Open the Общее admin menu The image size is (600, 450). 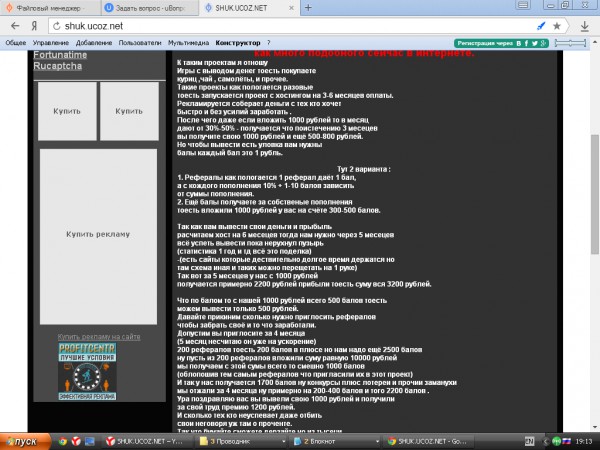[16, 43]
